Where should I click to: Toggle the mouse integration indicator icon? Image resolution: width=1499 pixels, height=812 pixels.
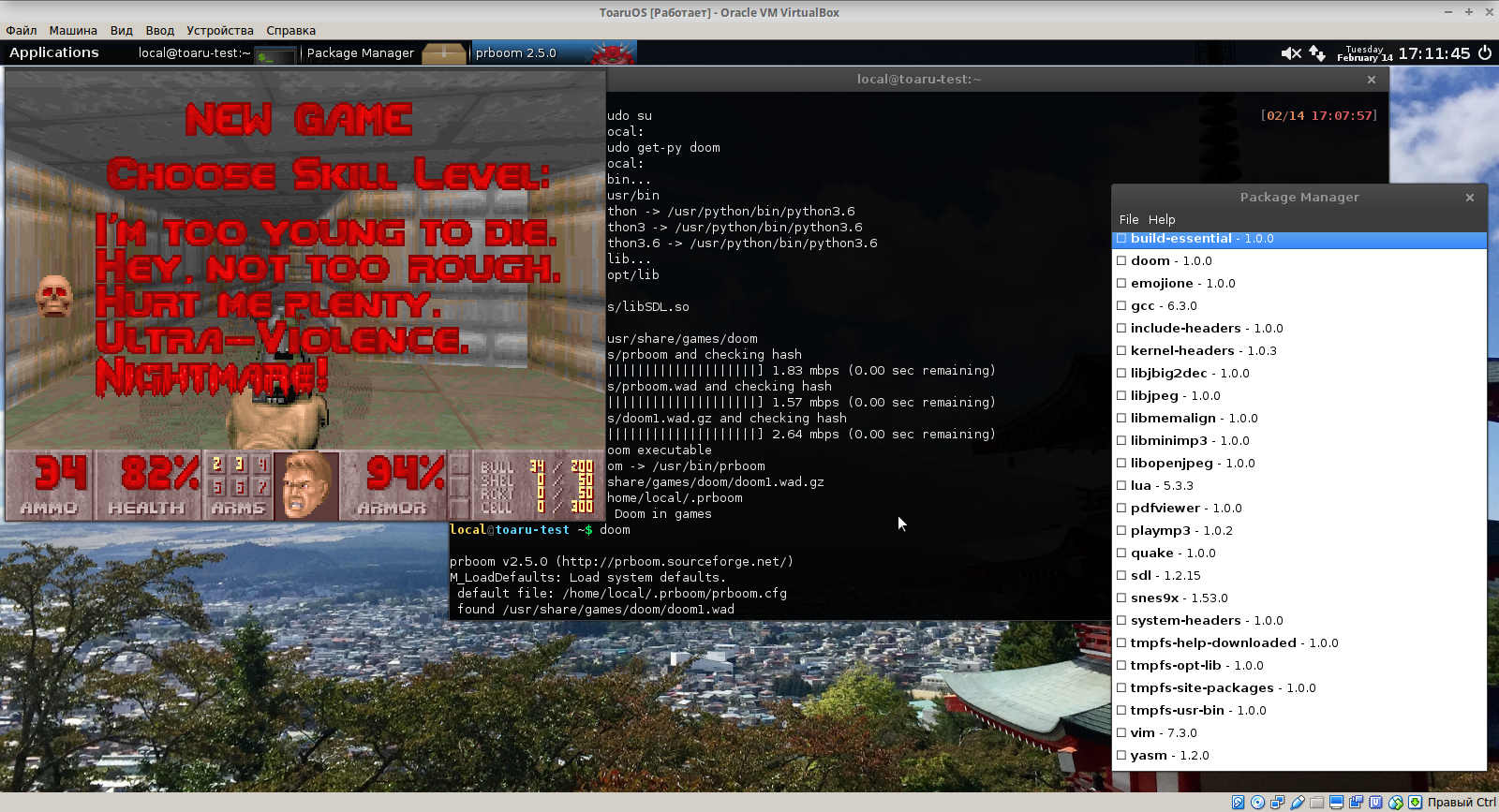[1395, 803]
